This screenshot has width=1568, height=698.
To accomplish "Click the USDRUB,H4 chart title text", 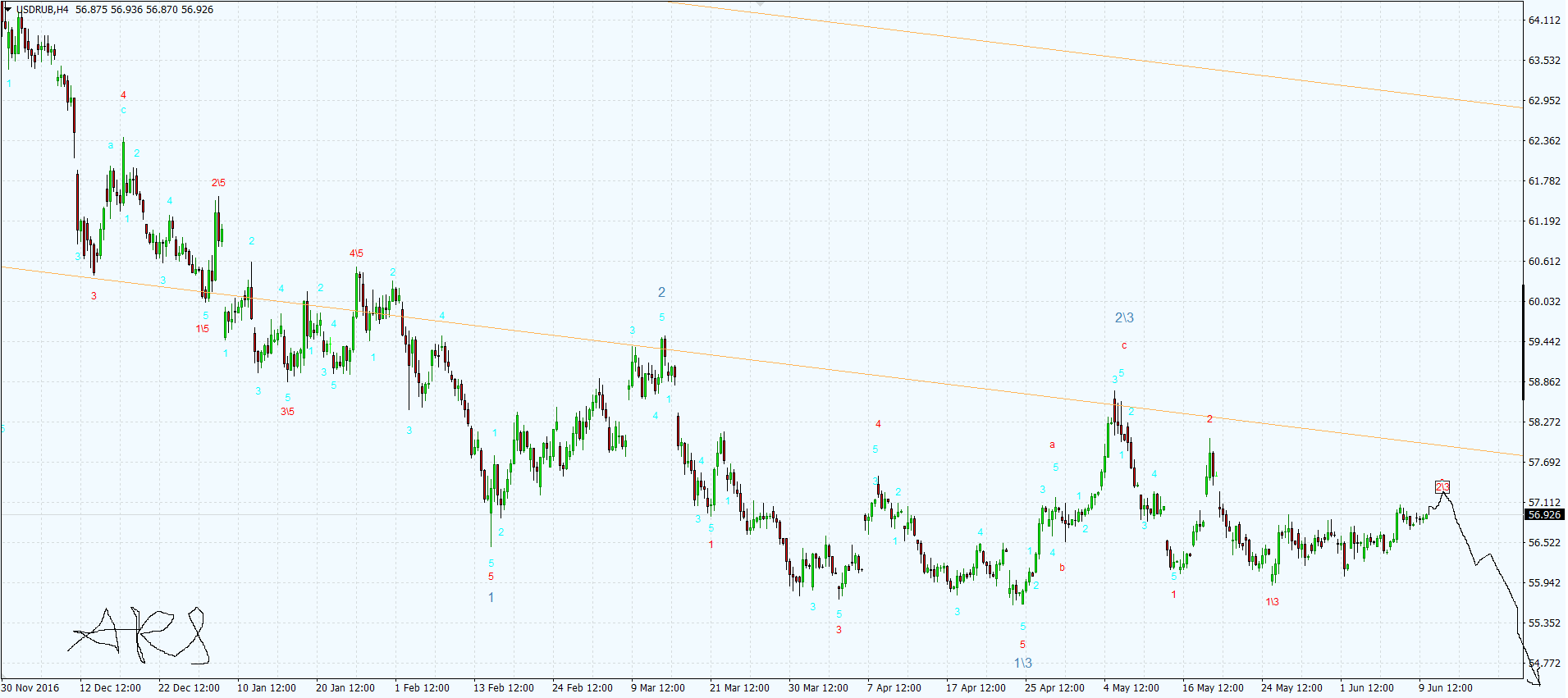I will point(43,10).
